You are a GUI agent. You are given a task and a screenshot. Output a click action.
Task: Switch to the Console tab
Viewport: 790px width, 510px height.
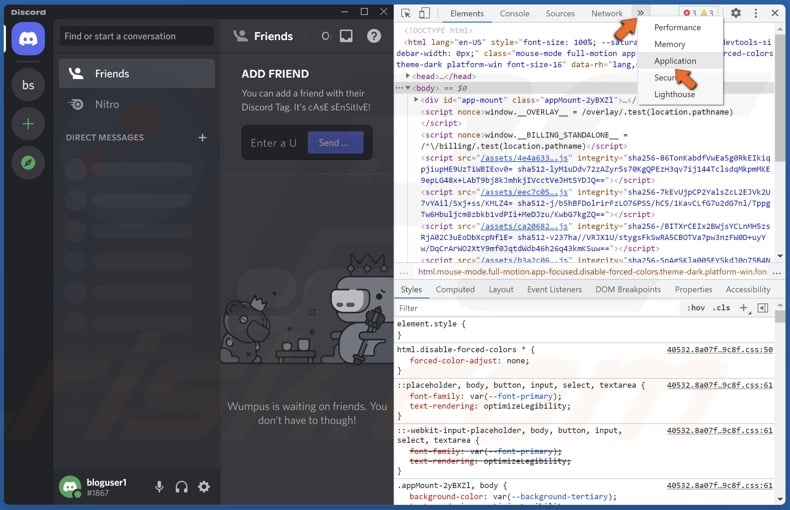tap(514, 14)
